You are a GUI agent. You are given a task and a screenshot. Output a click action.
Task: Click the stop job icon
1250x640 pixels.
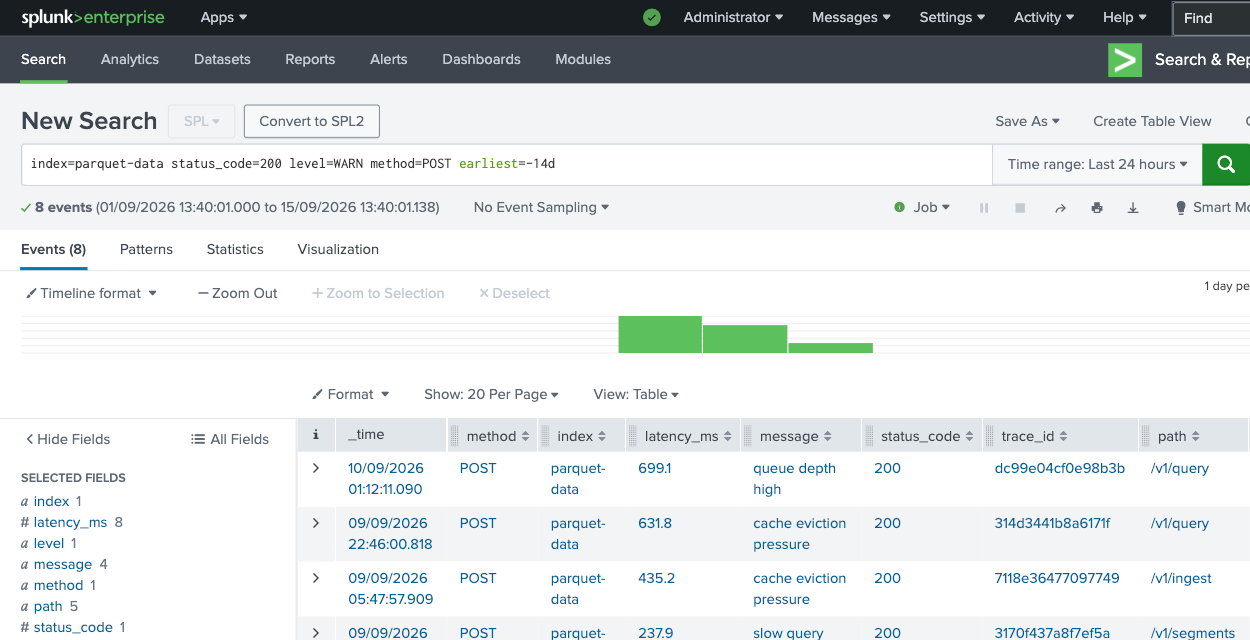(1021, 208)
